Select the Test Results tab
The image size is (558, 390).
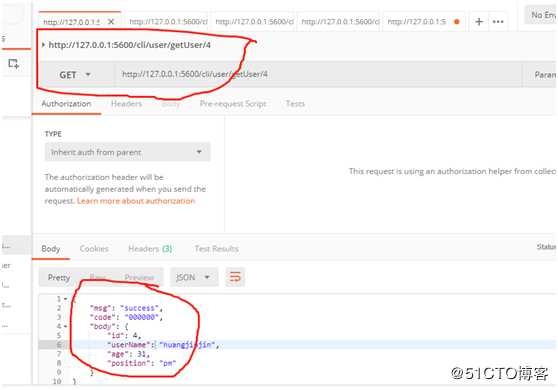(216, 249)
